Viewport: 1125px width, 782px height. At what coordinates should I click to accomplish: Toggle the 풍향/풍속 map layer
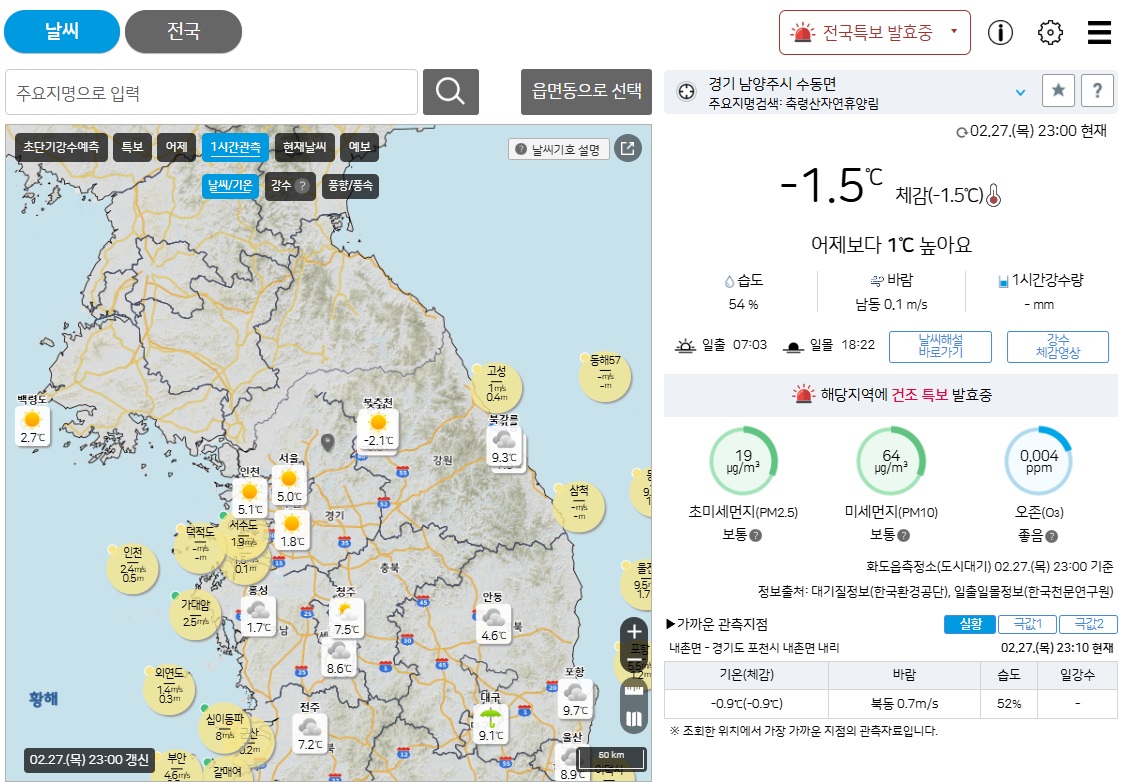pyautogui.click(x=350, y=186)
